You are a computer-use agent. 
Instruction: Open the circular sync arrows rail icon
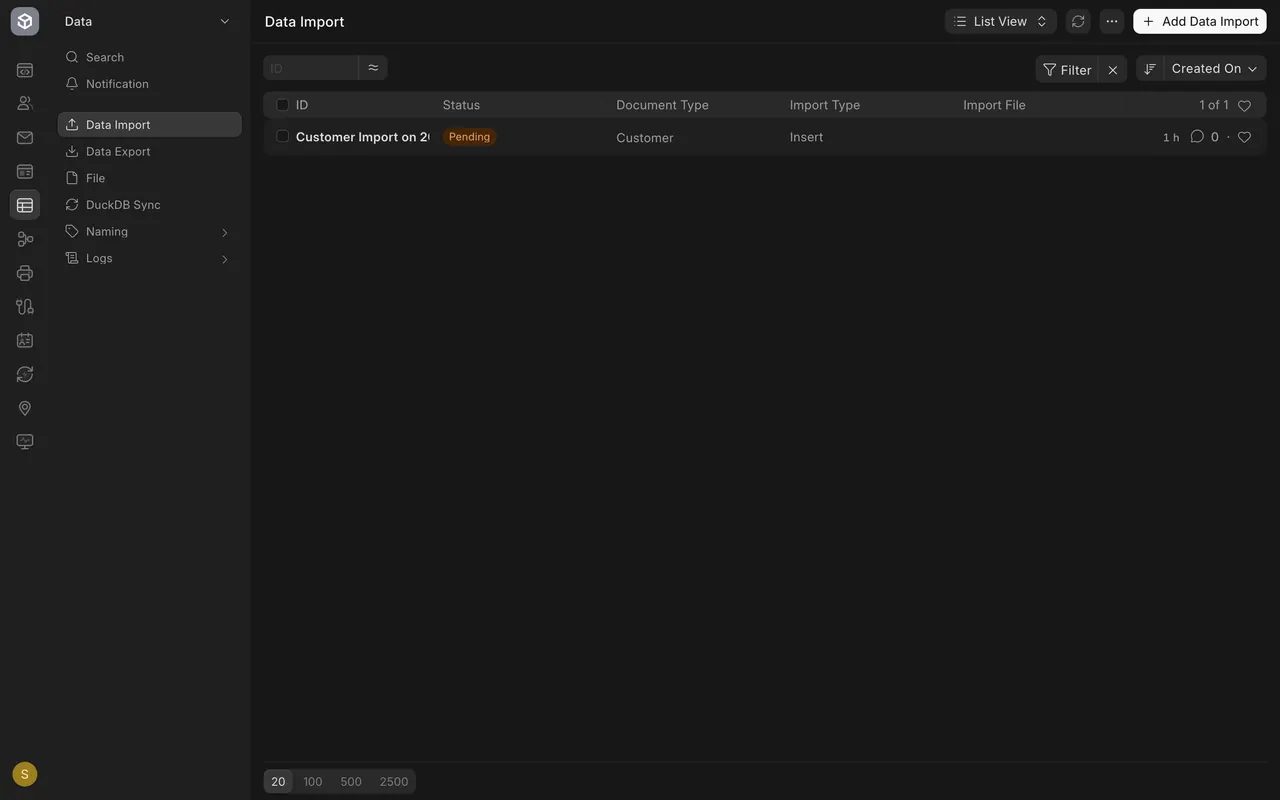click(x=25, y=374)
